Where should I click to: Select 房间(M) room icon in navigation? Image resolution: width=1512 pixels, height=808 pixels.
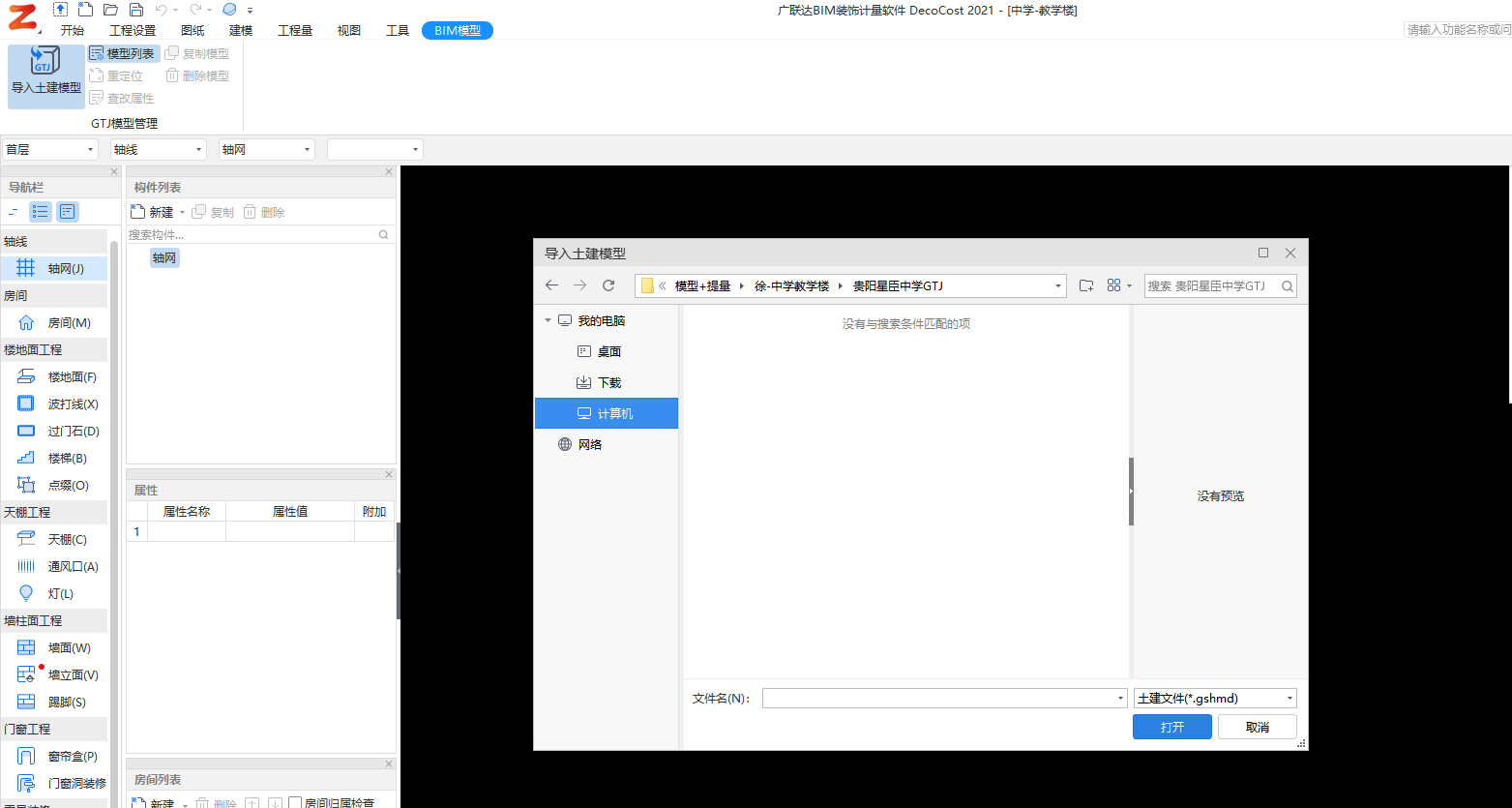pyautogui.click(x=26, y=322)
